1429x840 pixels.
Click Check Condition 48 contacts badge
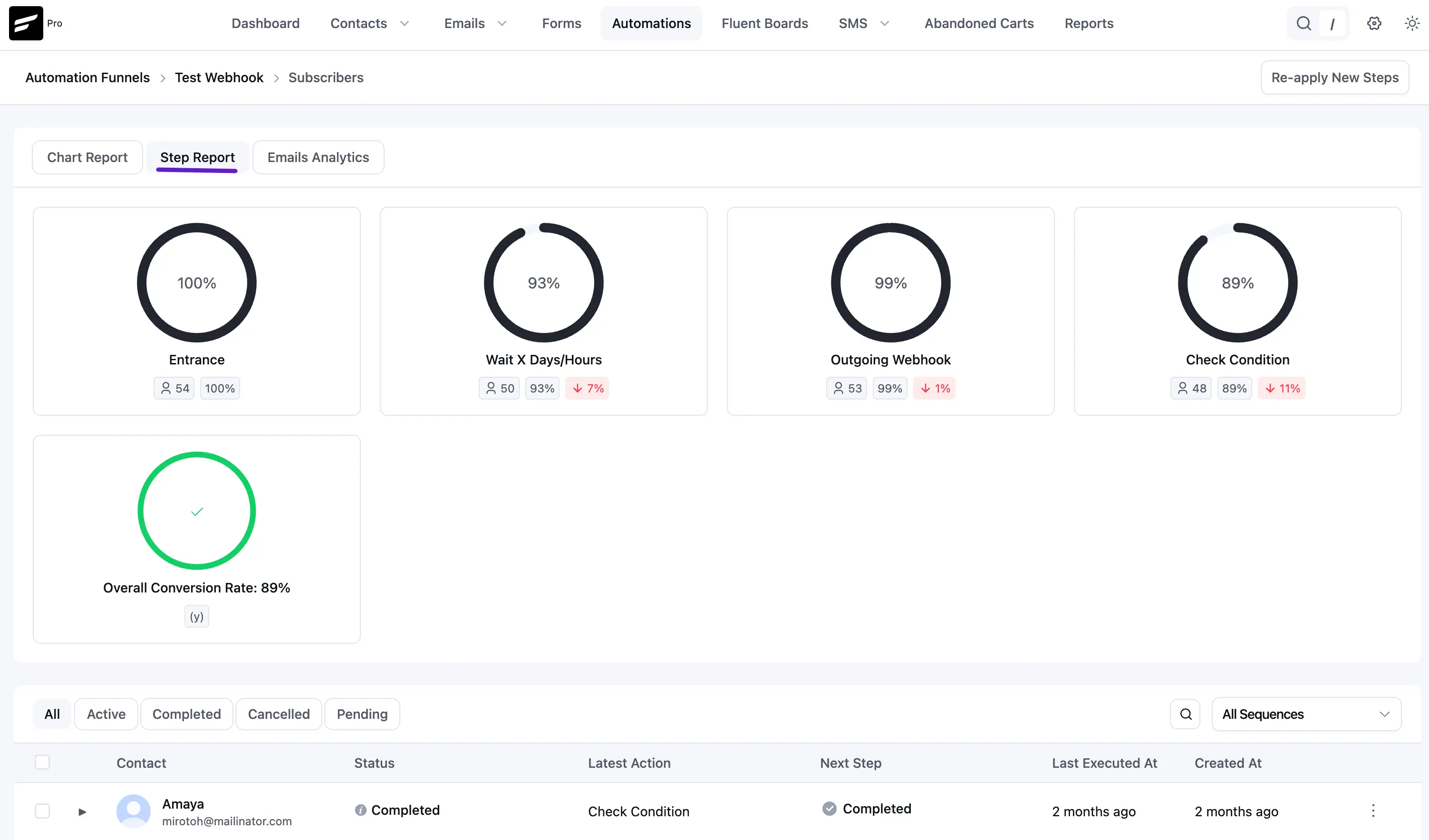tap(1191, 388)
